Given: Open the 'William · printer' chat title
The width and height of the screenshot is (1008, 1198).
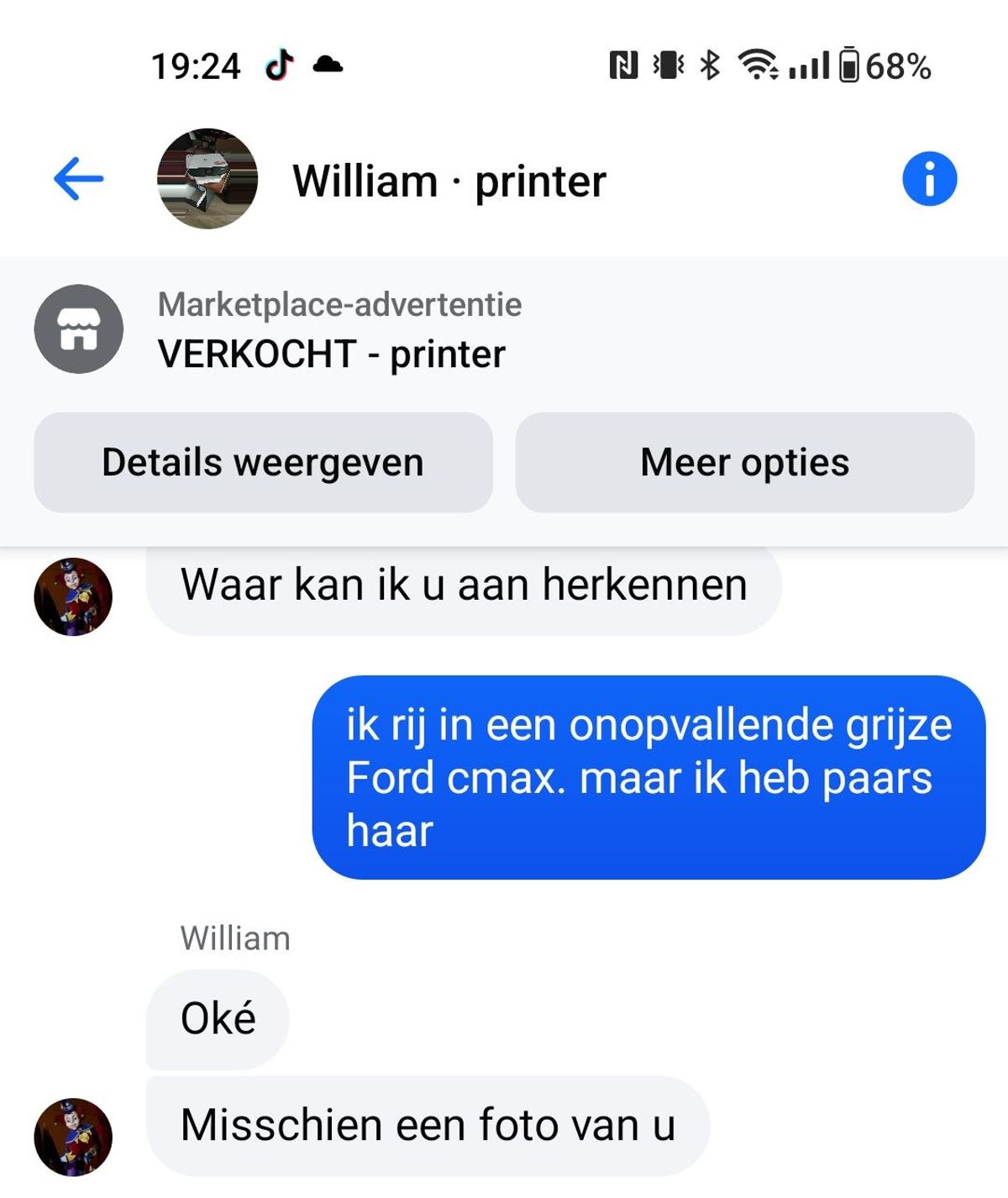Looking at the screenshot, I should coord(449,181).
